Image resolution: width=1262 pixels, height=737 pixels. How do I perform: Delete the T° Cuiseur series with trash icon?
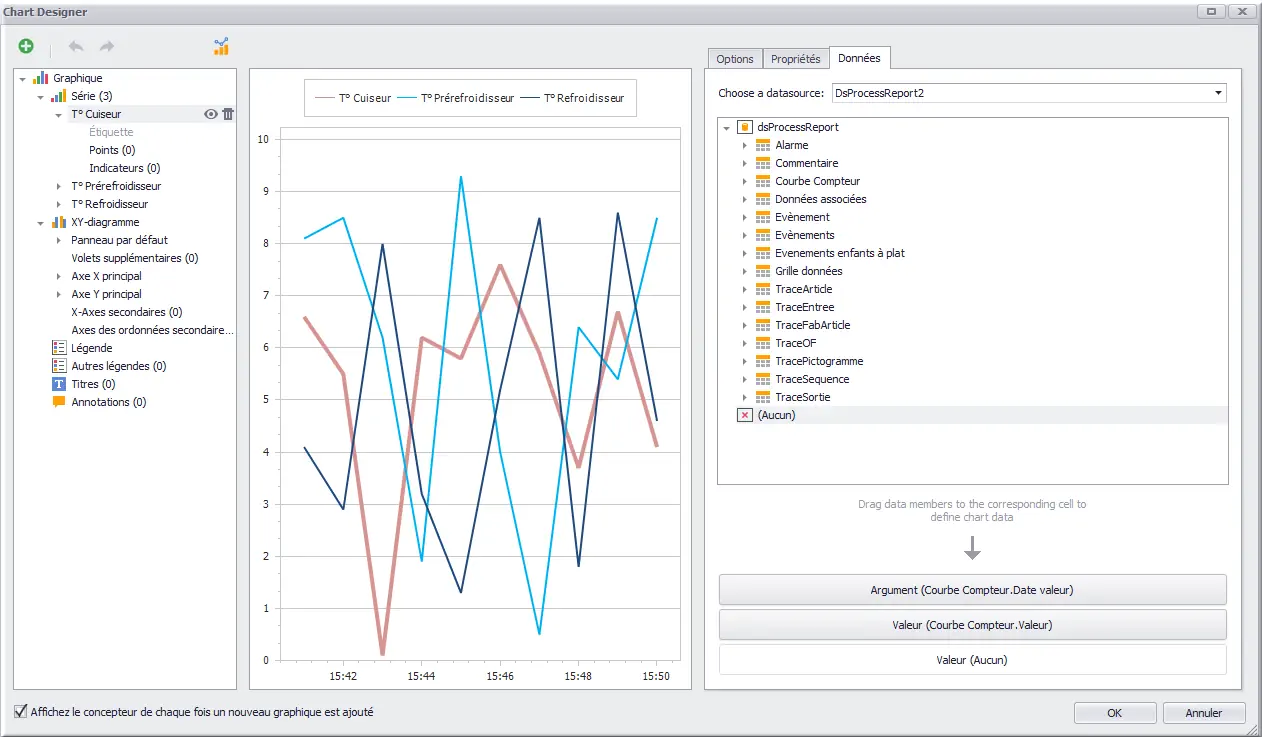click(x=228, y=114)
